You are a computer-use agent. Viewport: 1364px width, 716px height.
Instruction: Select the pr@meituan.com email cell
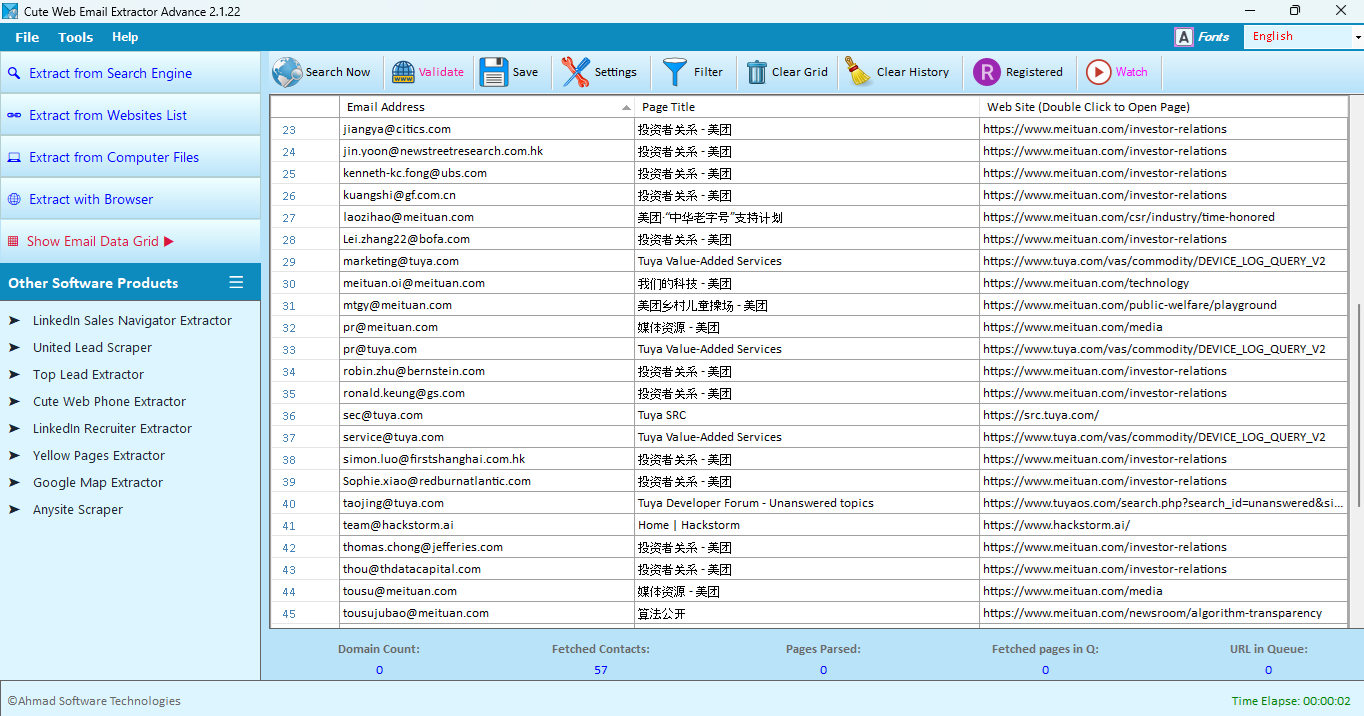click(x=487, y=327)
